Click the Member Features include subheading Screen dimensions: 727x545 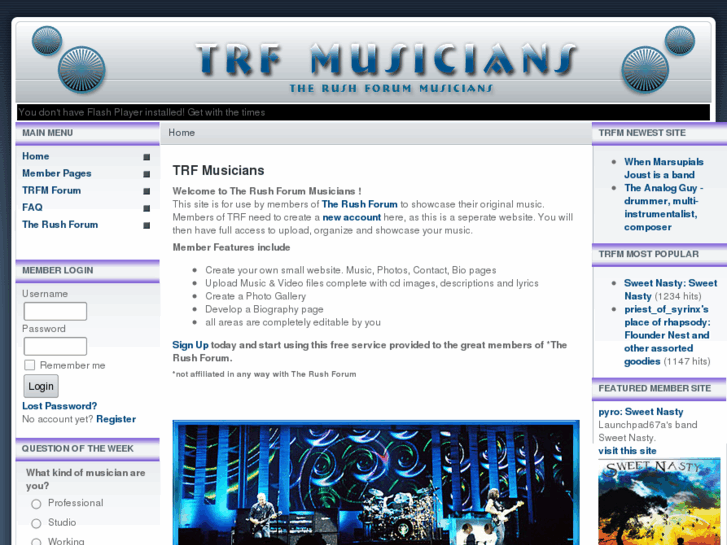[x=231, y=247]
